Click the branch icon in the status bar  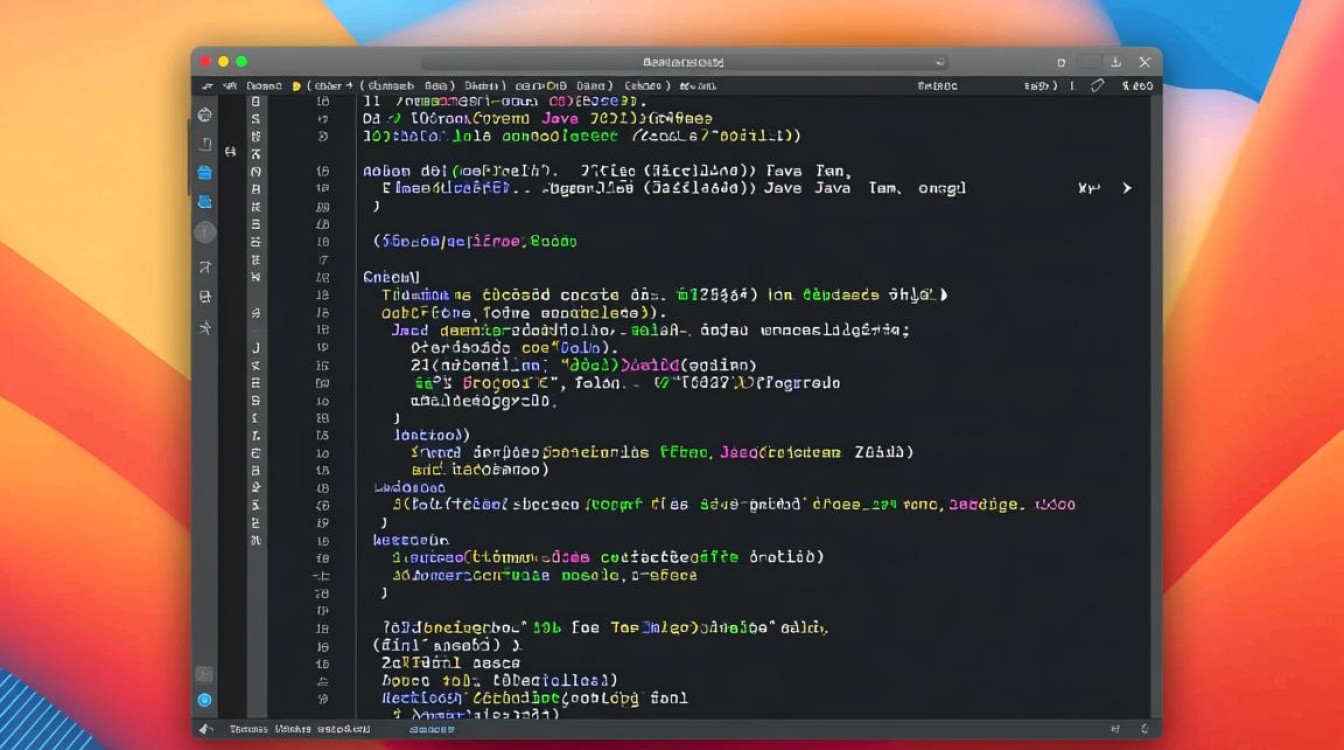[205, 730]
